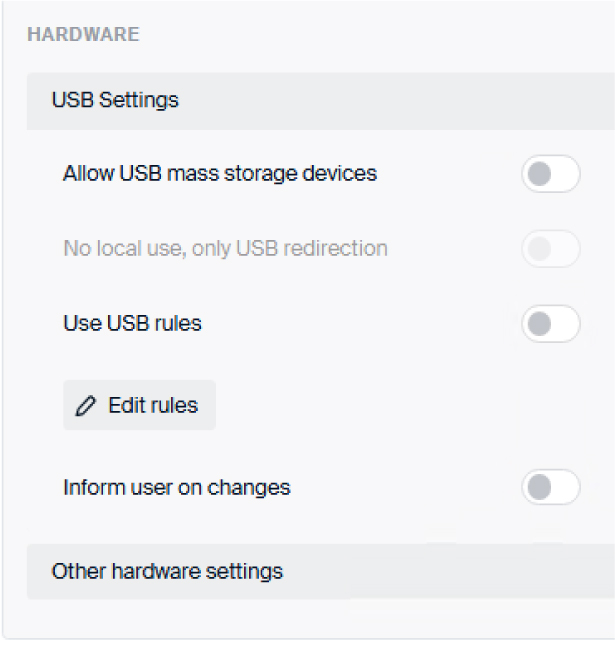Click the 'Use USB rules' label text
Screen dimensions: 615x647
tap(132, 324)
